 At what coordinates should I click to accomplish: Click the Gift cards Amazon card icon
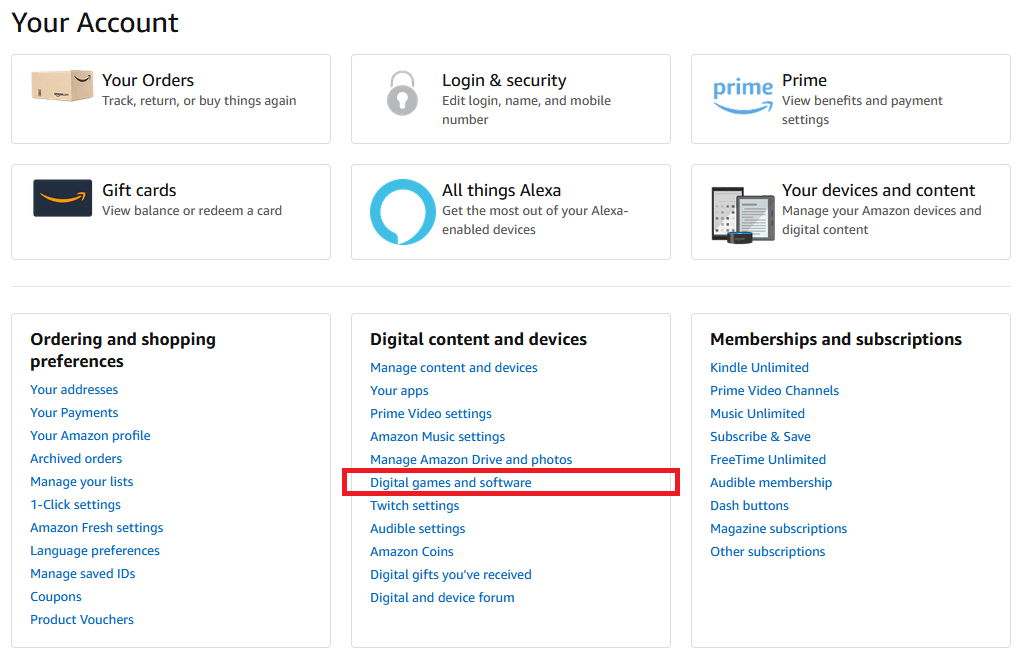click(x=63, y=197)
